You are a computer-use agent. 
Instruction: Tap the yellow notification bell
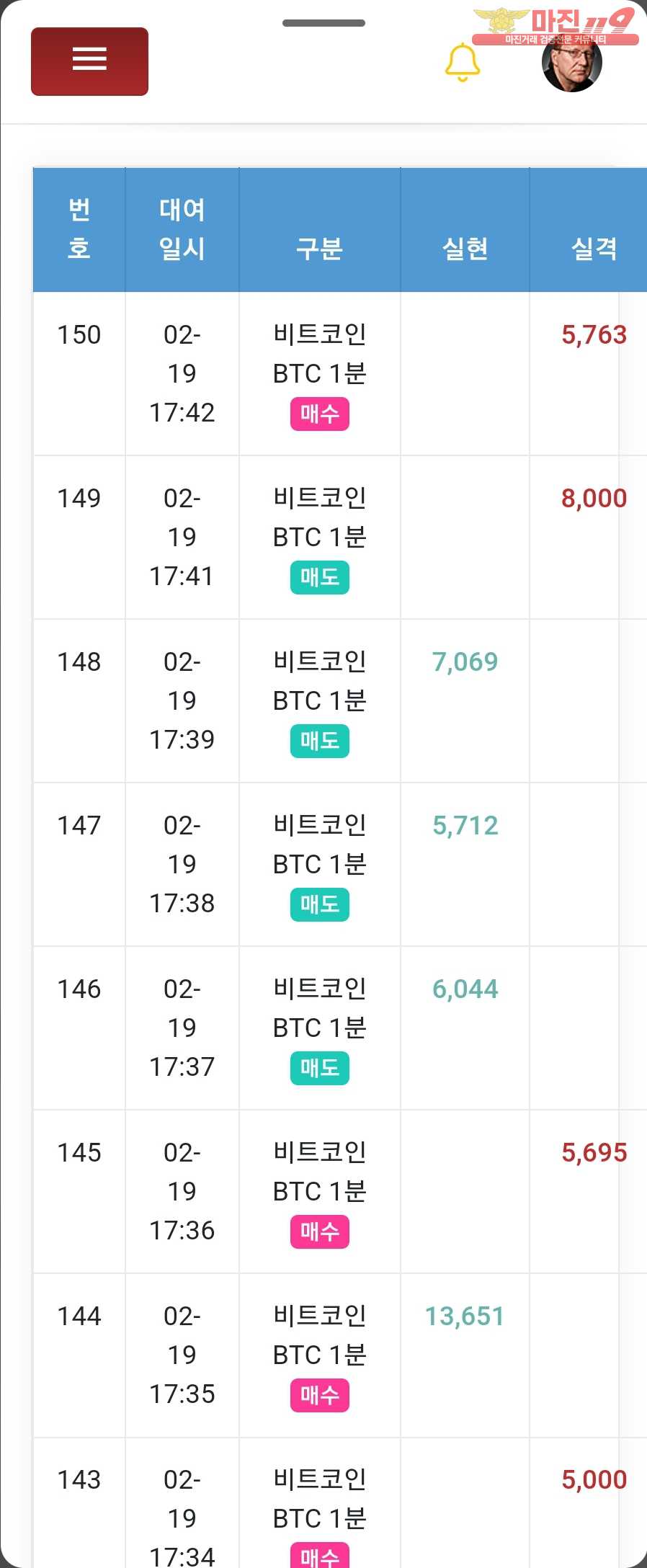(x=463, y=63)
